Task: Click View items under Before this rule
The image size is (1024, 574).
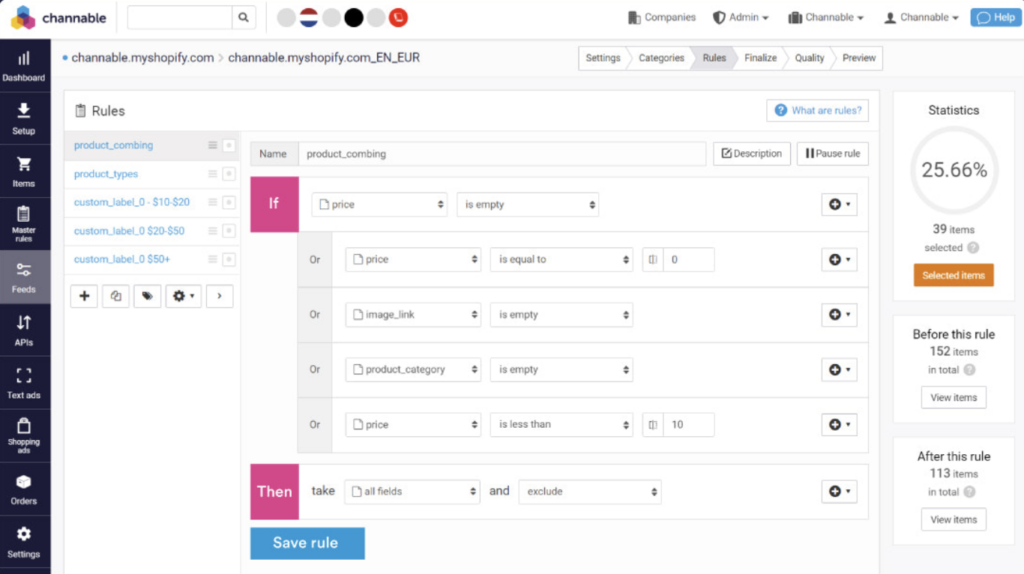Action: coord(953,398)
